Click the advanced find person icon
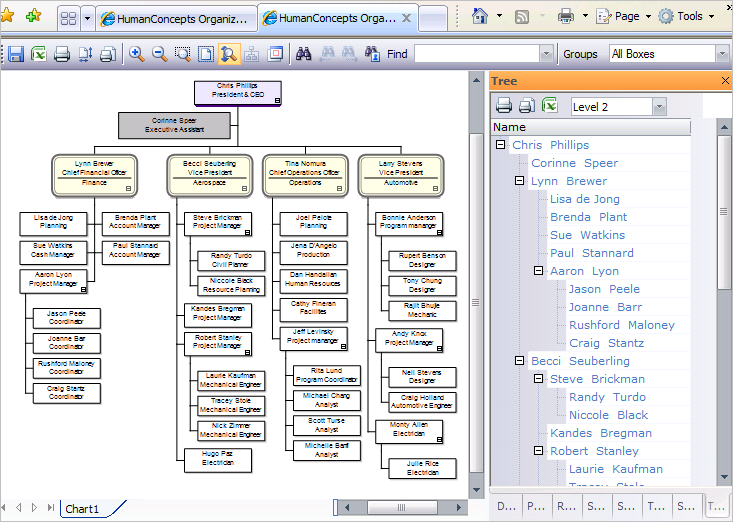The width and height of the screenshot is (733, 522). tap(372, 54)
